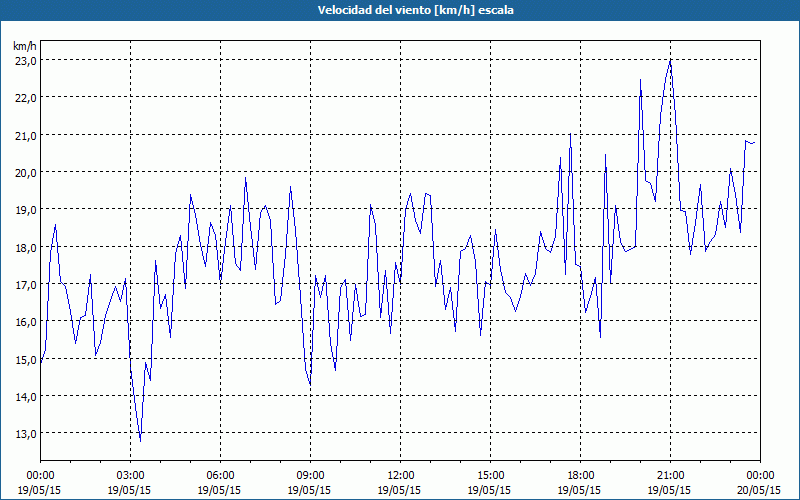
Task: Select the 18:00 time axis label
Action: [580, 476]
